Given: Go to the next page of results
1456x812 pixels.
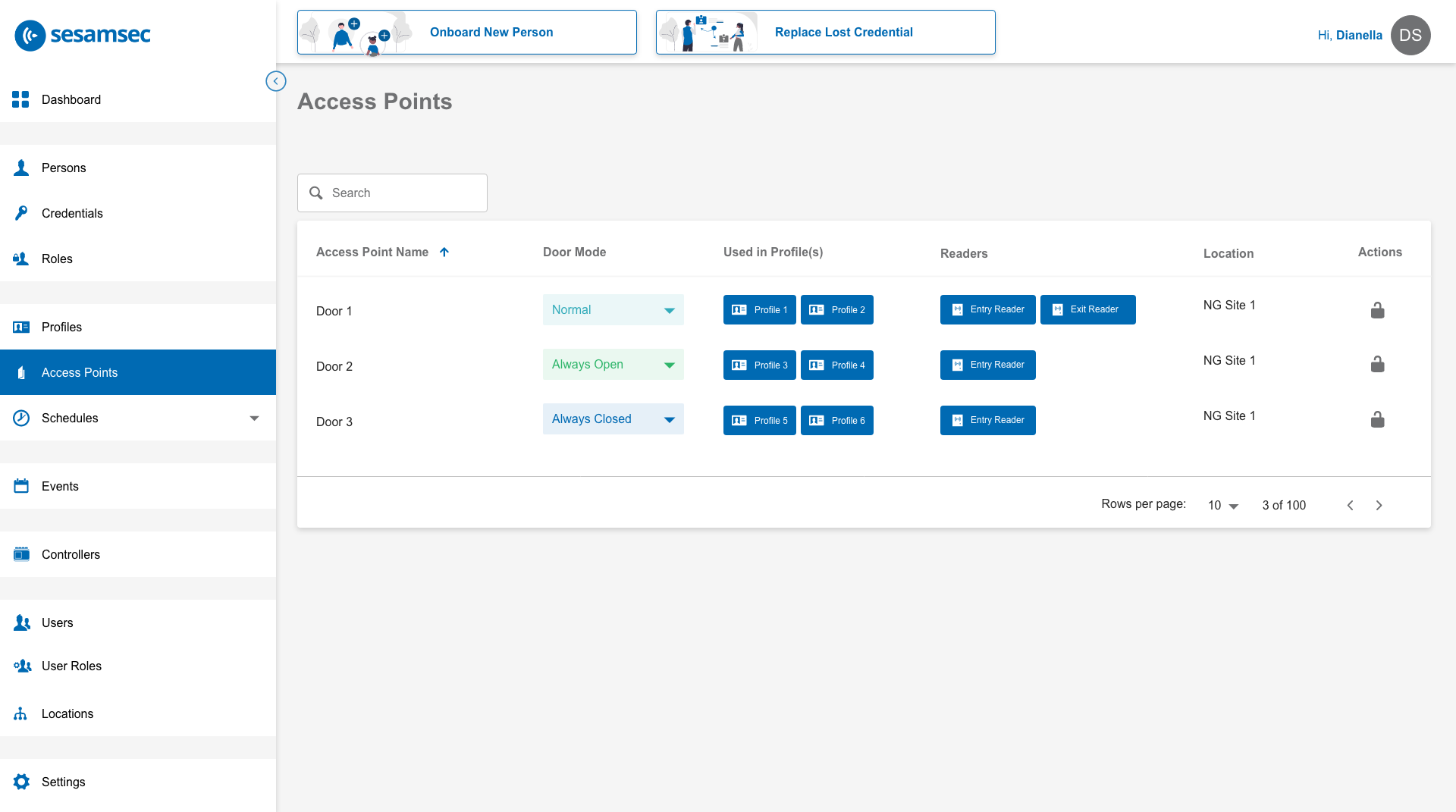Looking at the screenshot, I should (x=1379, y=506).
